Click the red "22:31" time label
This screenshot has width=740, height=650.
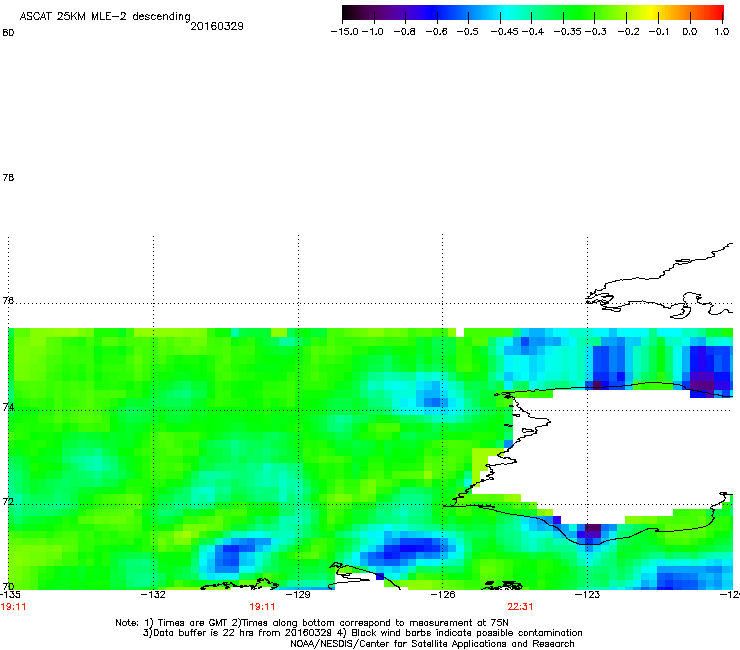[520, 607]
